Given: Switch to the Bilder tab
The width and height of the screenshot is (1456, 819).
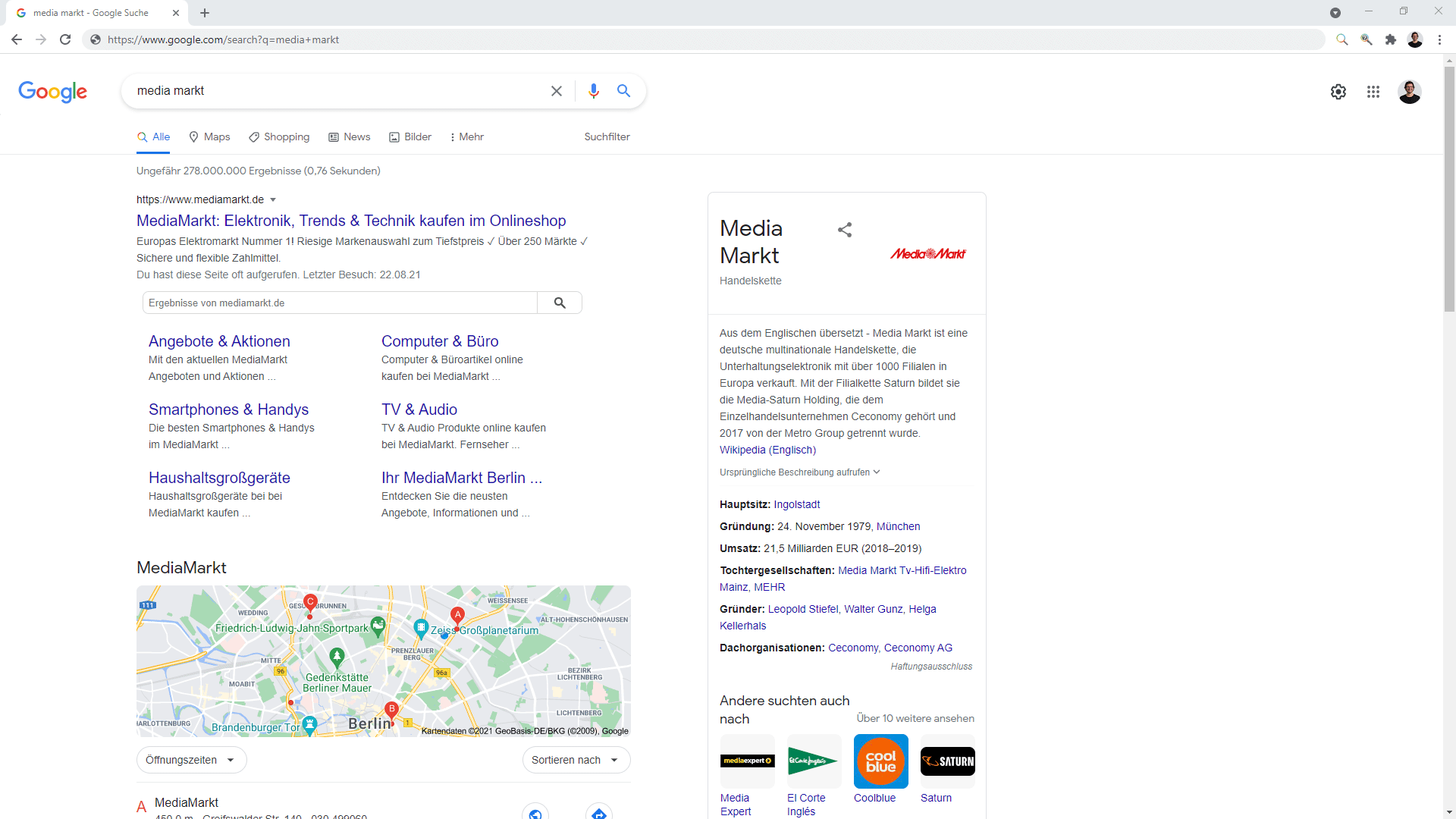Looking at the screenshot, I should click(410, 137).
